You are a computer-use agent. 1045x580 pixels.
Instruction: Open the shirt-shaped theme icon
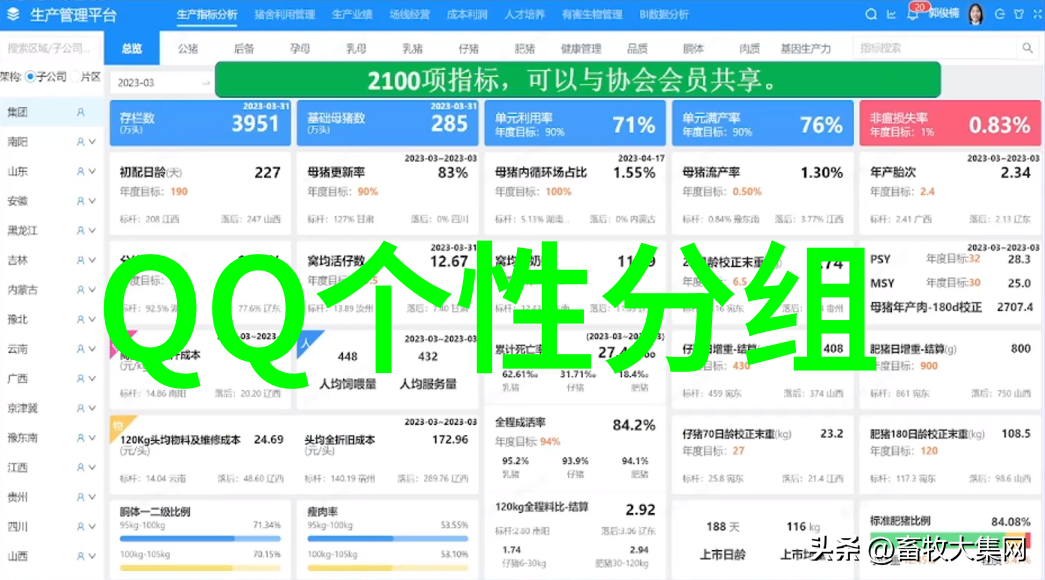click(x=1019, y=14)
